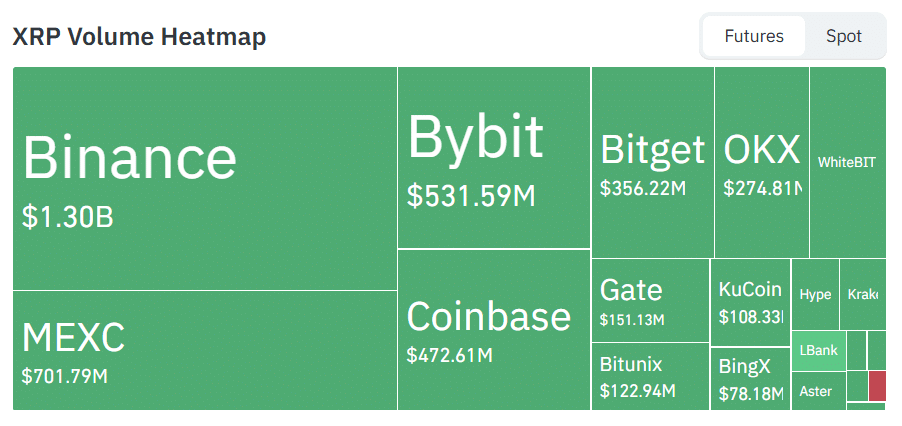
Task: Select the MEXC $701.79M tile
Action: 204,350
